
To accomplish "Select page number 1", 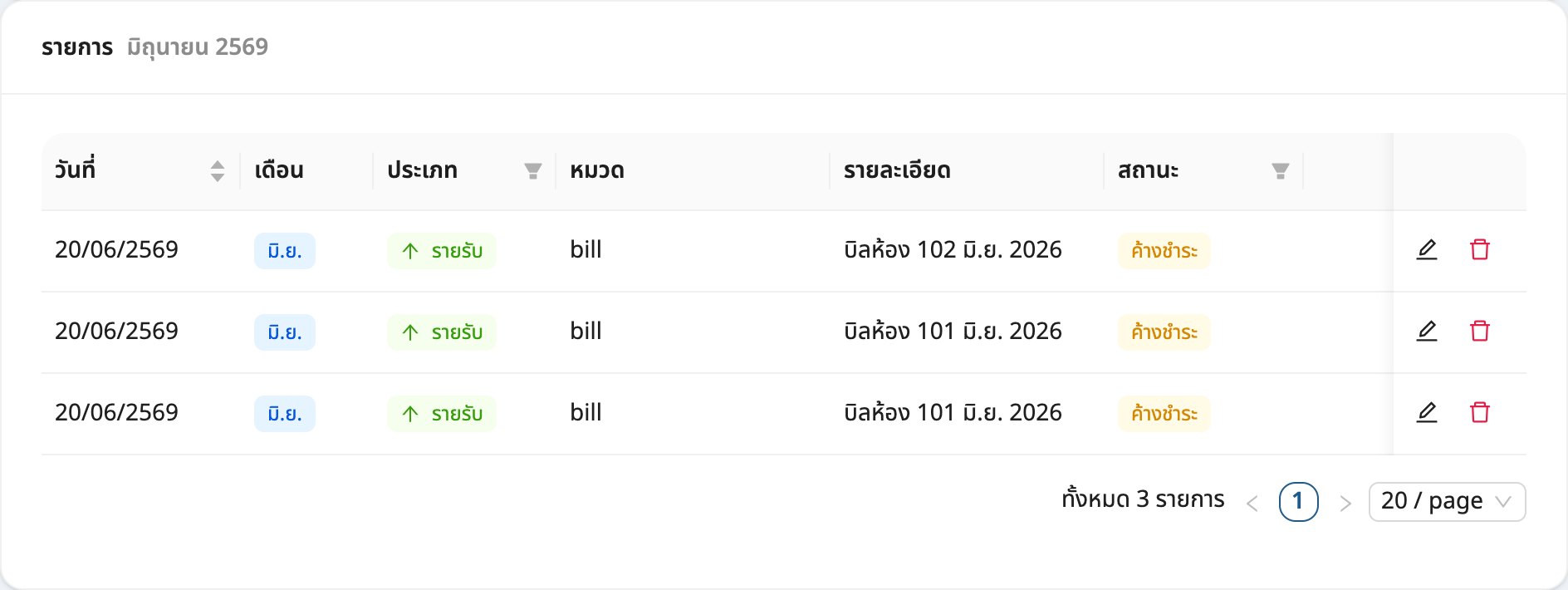I will (1299, 502).
